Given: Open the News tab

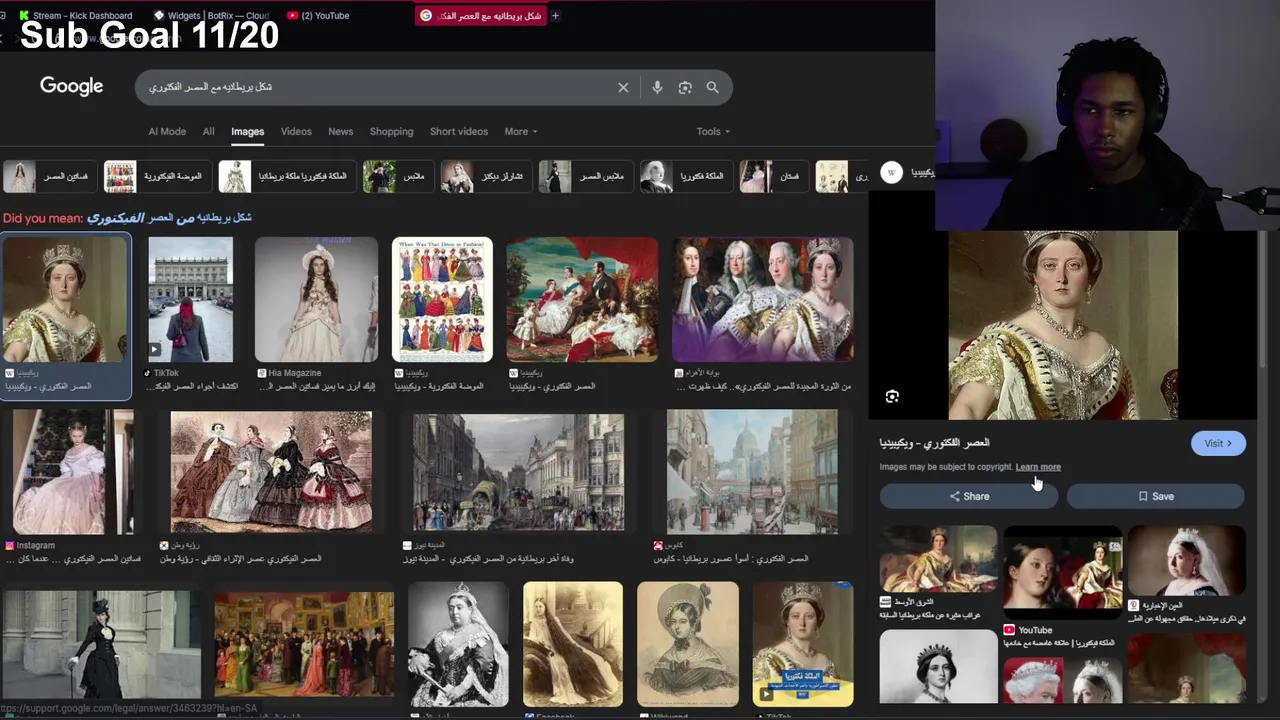Looking at the screenshot, I should point(340,132).
